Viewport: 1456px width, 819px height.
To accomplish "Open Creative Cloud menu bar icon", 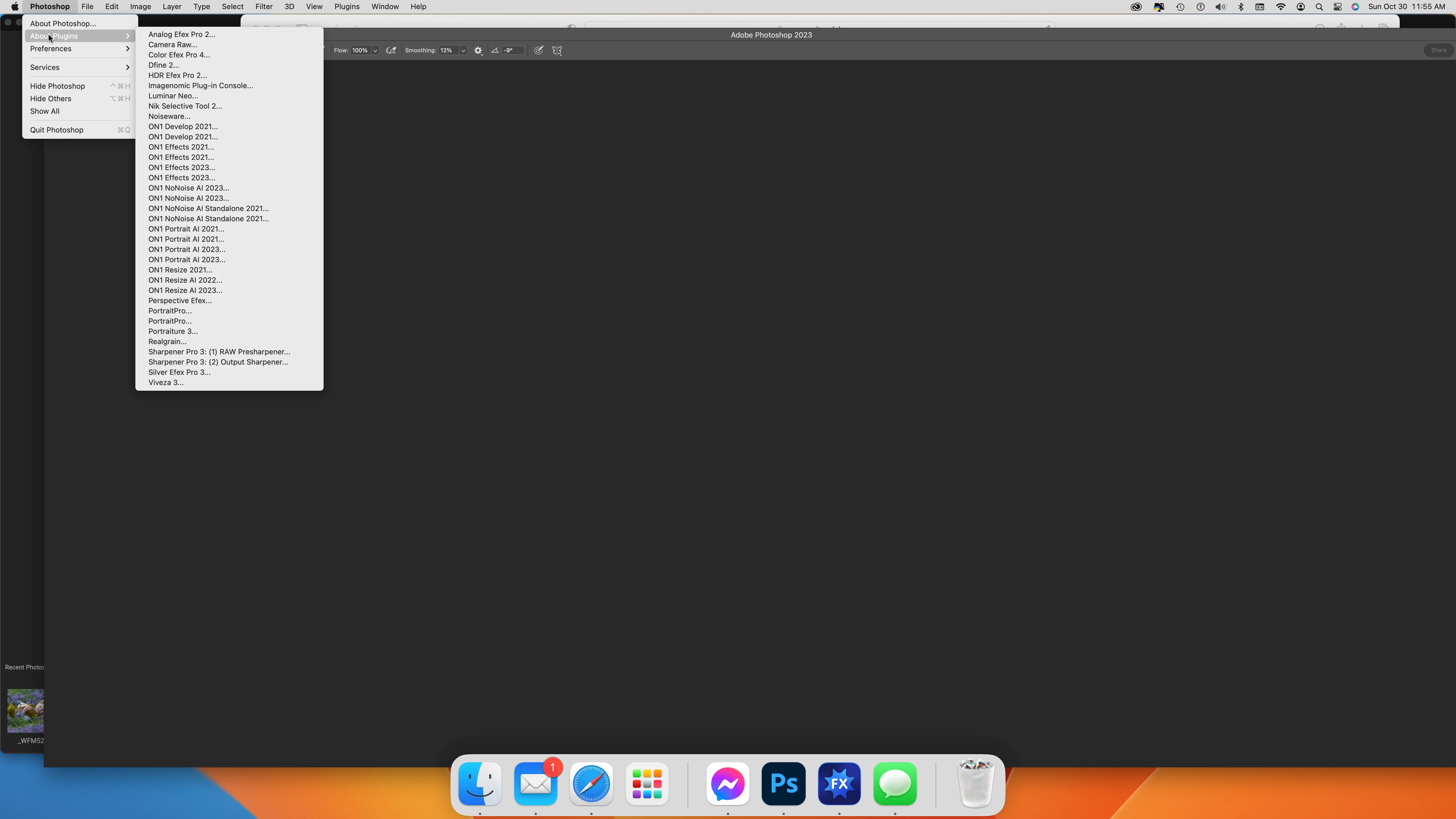I will point(1136,7).
